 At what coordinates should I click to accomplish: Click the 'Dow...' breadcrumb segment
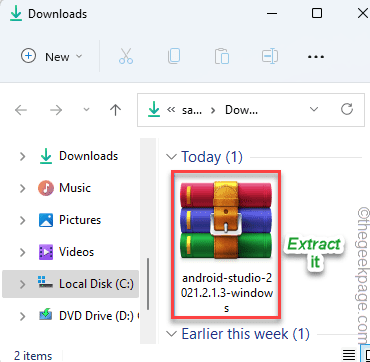pyautogui.click(x=241, y=110)
